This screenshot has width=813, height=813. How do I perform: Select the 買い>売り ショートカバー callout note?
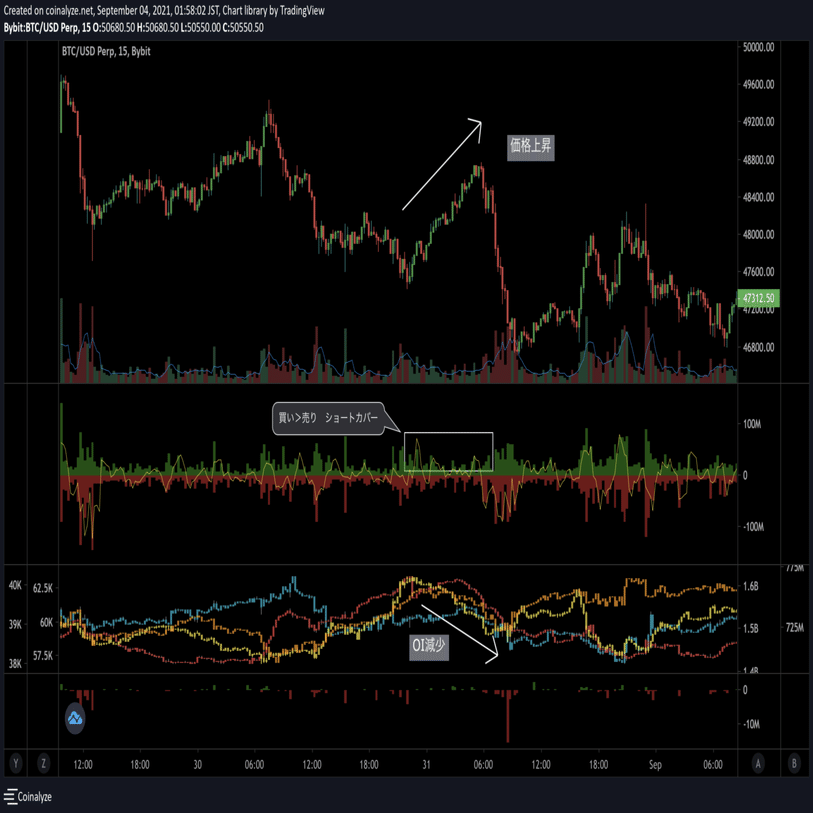(x=328, y=418)
